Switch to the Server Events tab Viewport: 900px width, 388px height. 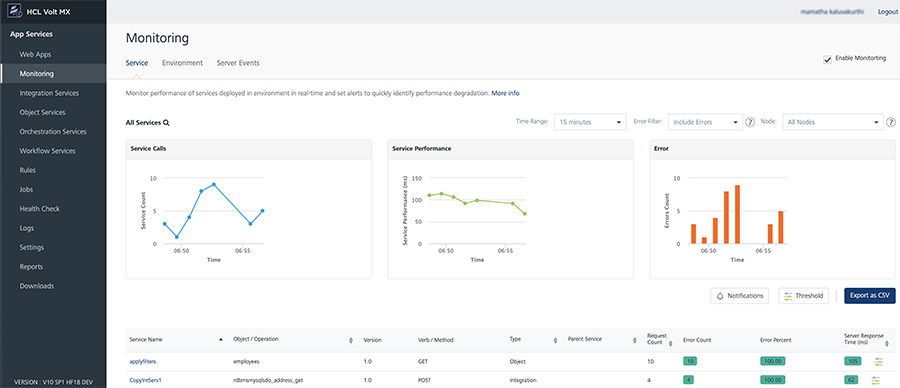(238, 63)
